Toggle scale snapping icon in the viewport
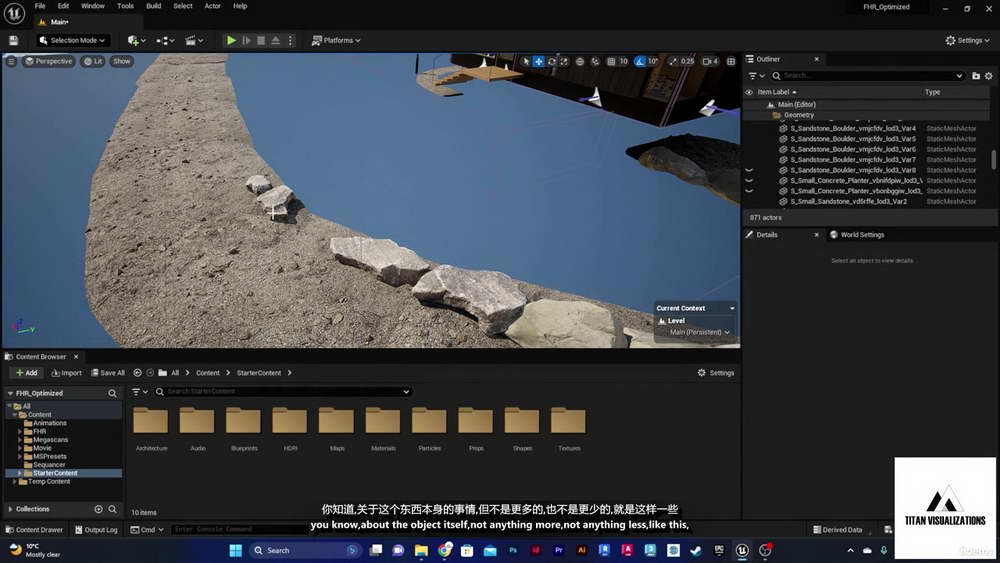This screenshot has height=563, width=1000. [673, 61]
